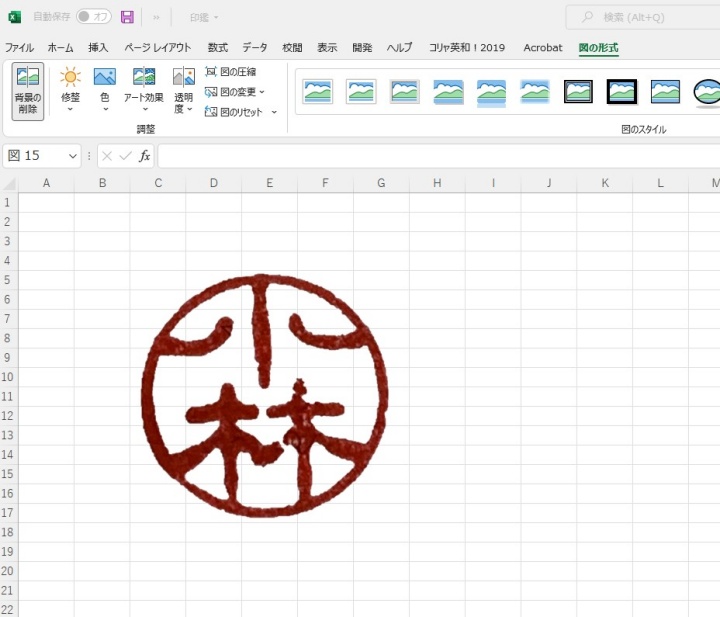
Task: Expand the アート効果 dropdown chevron
Action: [x=145, y=109]
